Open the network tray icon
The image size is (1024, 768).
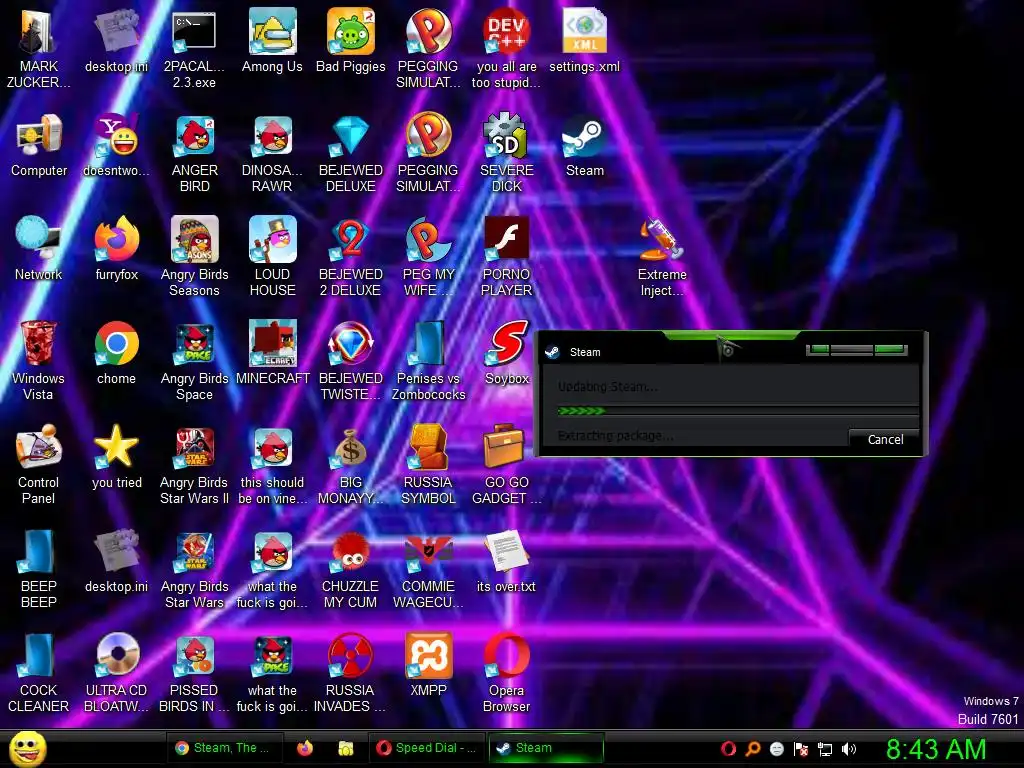click(x=825, y=749)
